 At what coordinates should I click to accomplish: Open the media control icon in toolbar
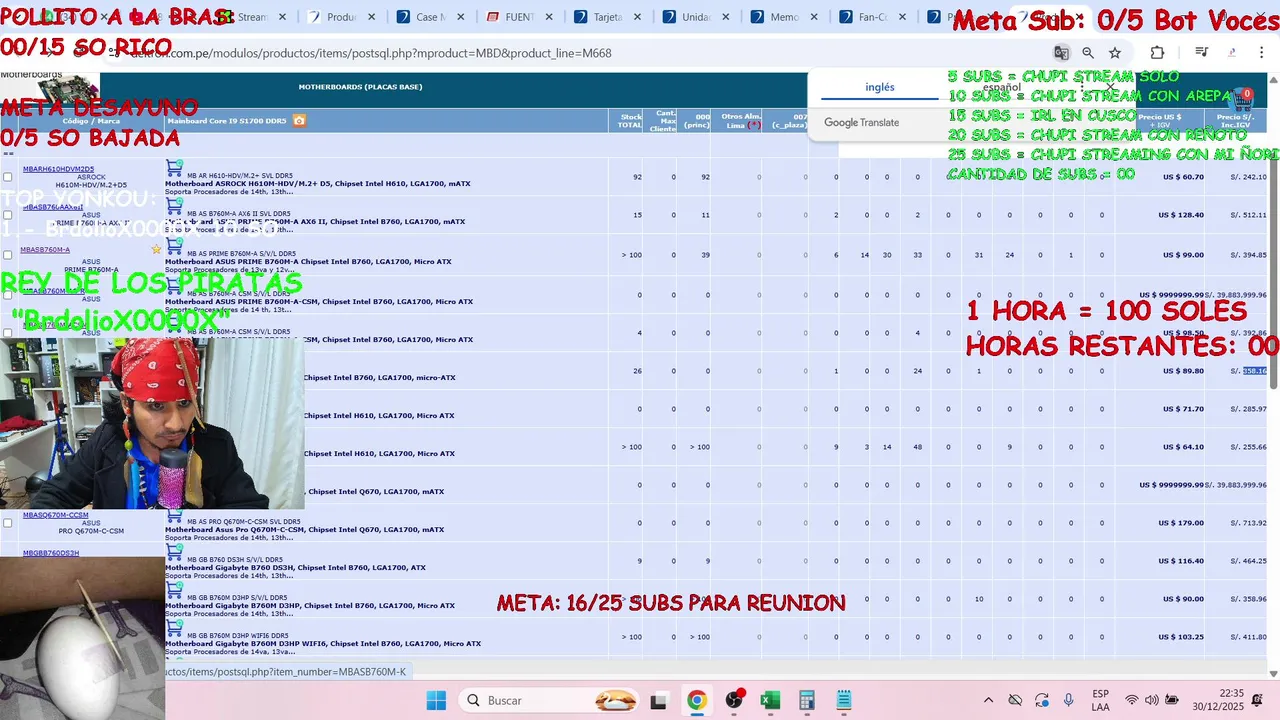1202,53
